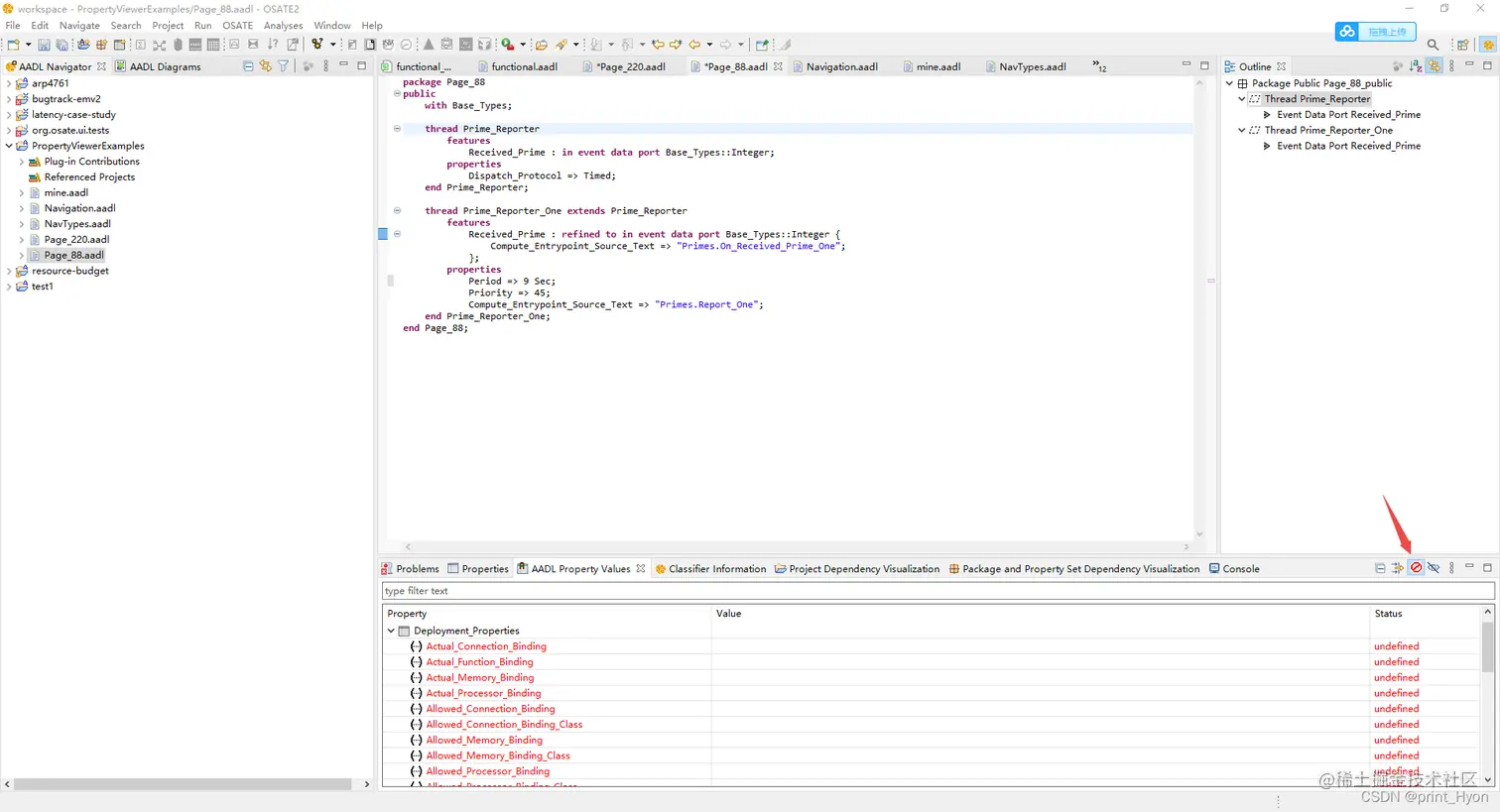This screenshot has height=812, width=1500.
Task: Switch to functional.aadl editor tab
Action: 518,66
